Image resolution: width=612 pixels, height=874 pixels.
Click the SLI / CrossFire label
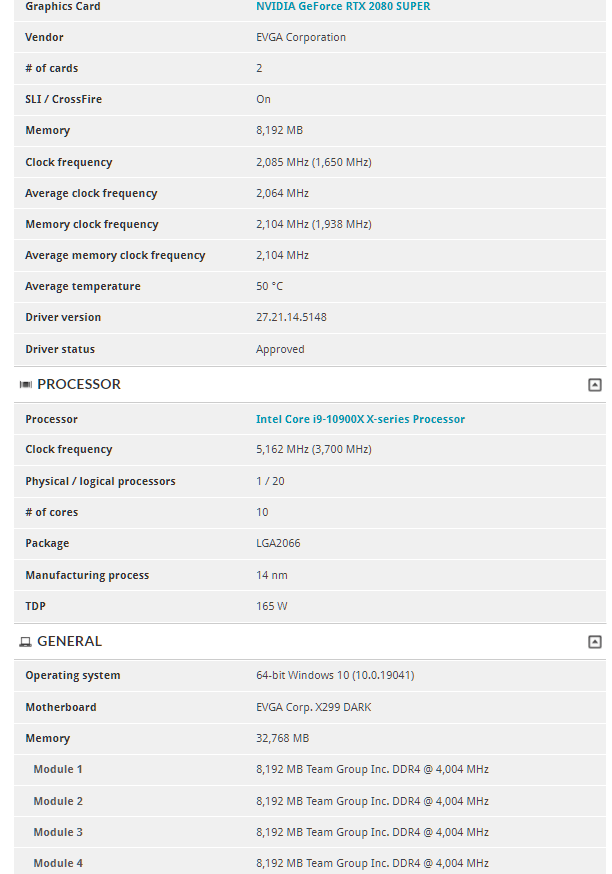coord(63,99)
